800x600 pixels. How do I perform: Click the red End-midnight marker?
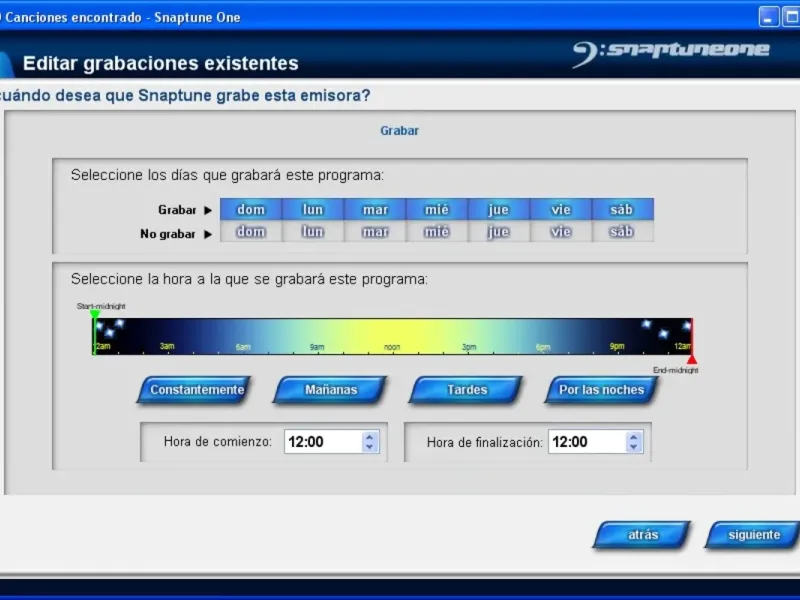(692, 360)
